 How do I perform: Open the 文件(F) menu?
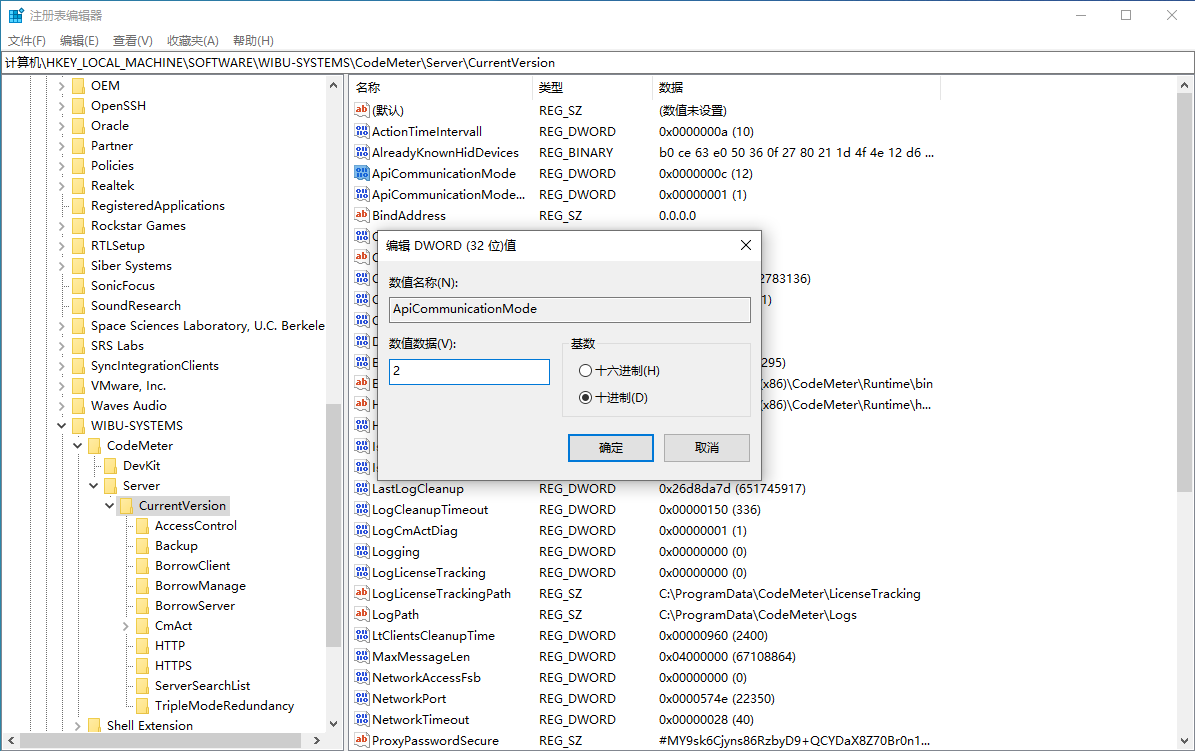point(27,40)
